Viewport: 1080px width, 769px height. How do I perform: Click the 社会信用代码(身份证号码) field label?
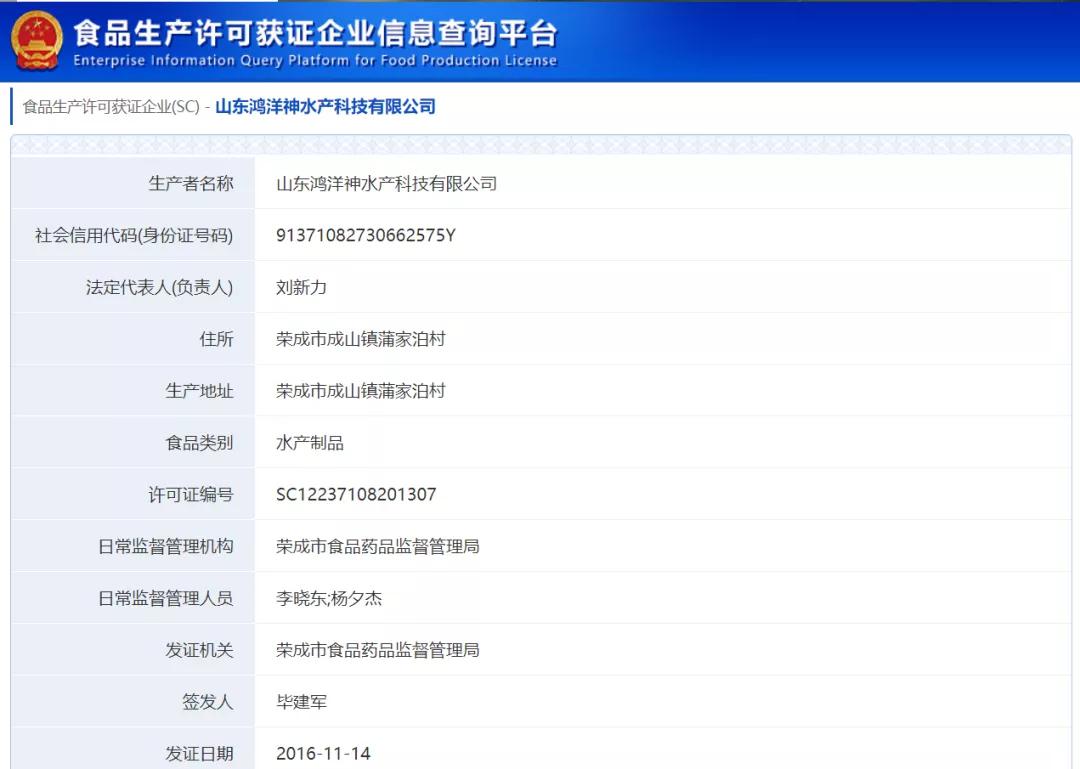(x=133, y=236)
